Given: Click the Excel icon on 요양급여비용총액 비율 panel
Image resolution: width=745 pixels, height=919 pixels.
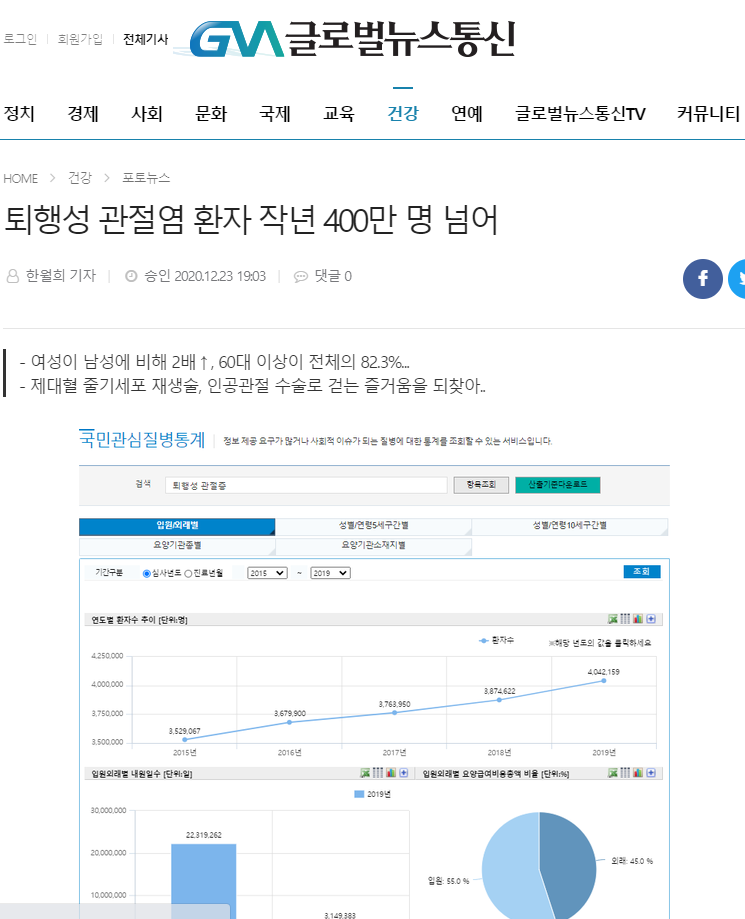Looking at the screenshot, I should [613, 773].
